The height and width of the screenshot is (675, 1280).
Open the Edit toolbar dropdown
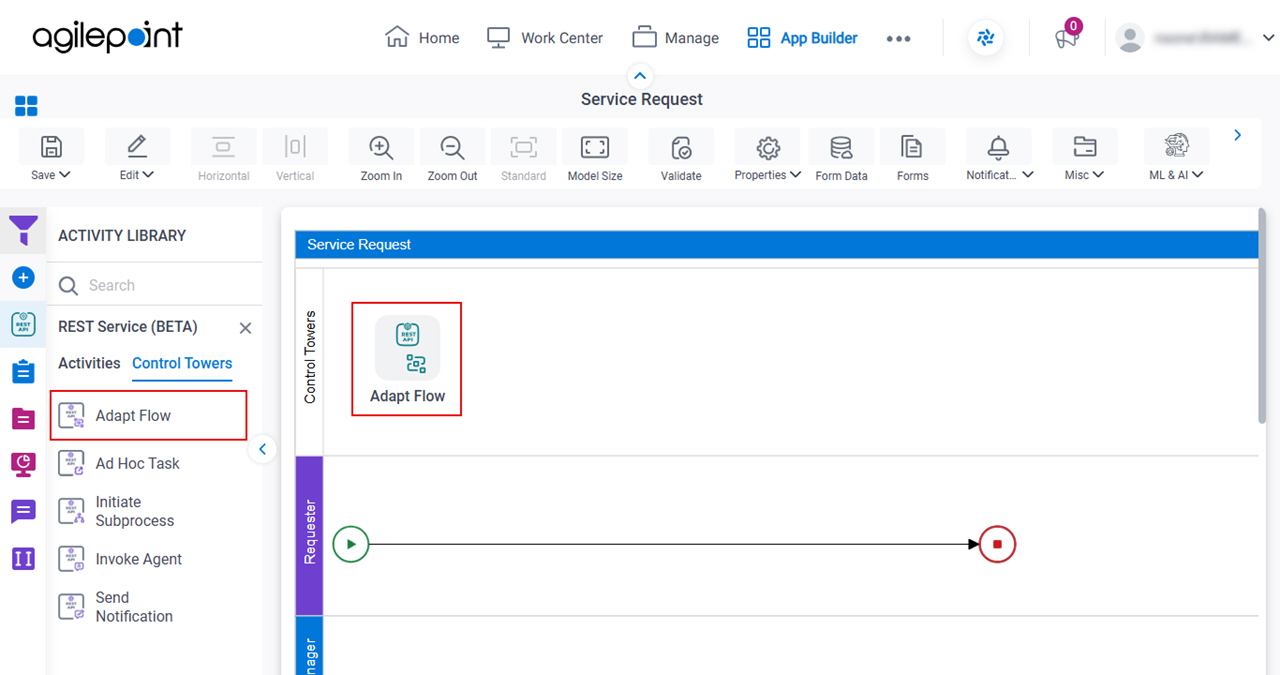137,157
